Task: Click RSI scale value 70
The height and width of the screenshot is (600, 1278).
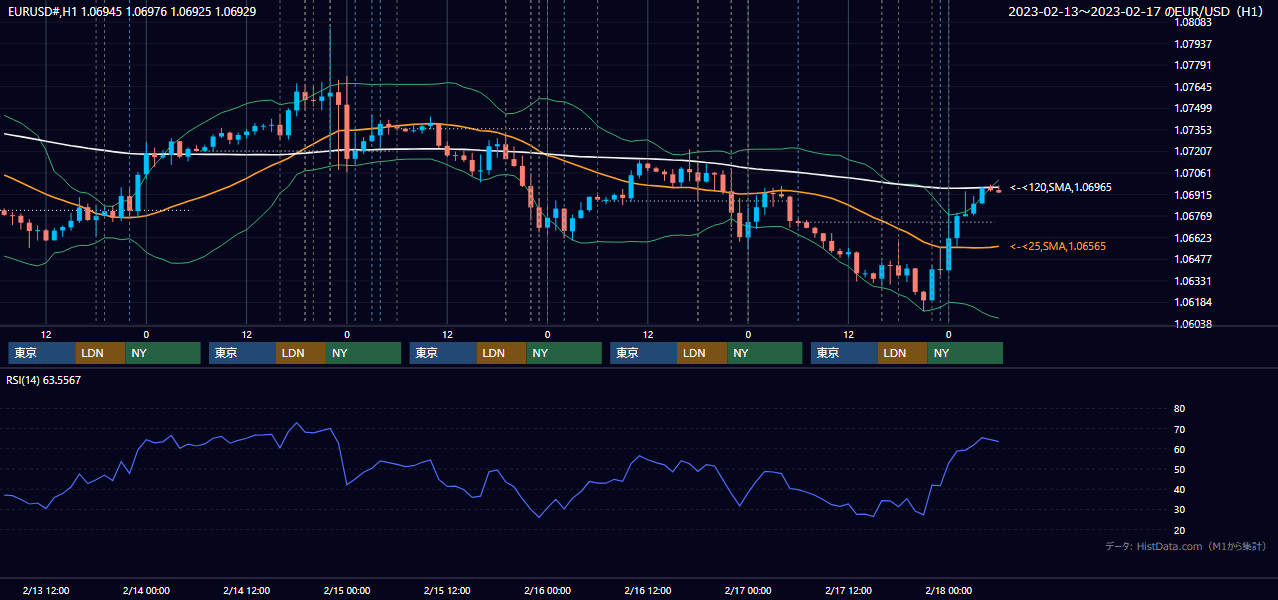Action: [1179, 429]
